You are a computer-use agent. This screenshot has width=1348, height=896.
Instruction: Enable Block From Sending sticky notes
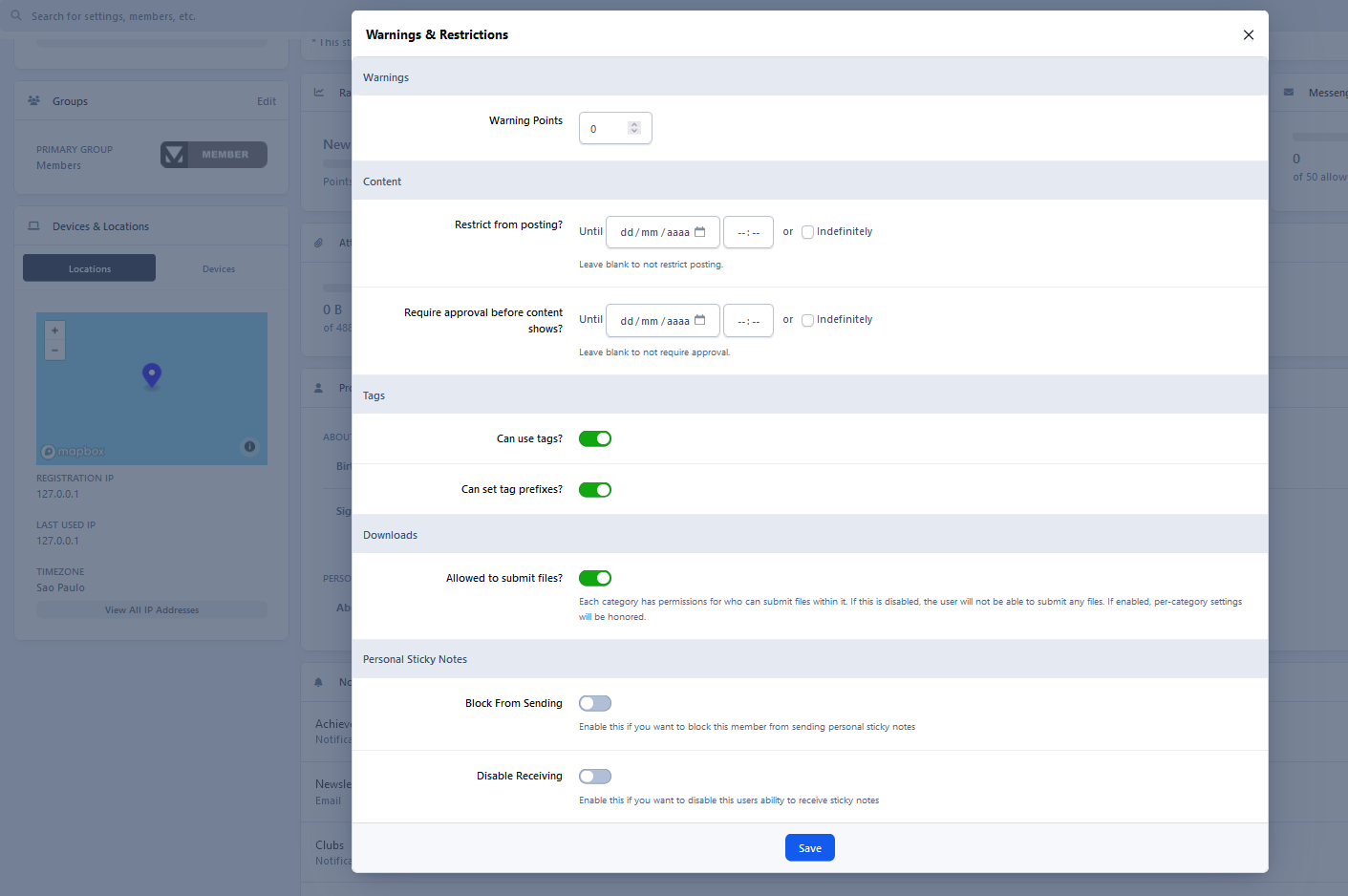(595, 704)
